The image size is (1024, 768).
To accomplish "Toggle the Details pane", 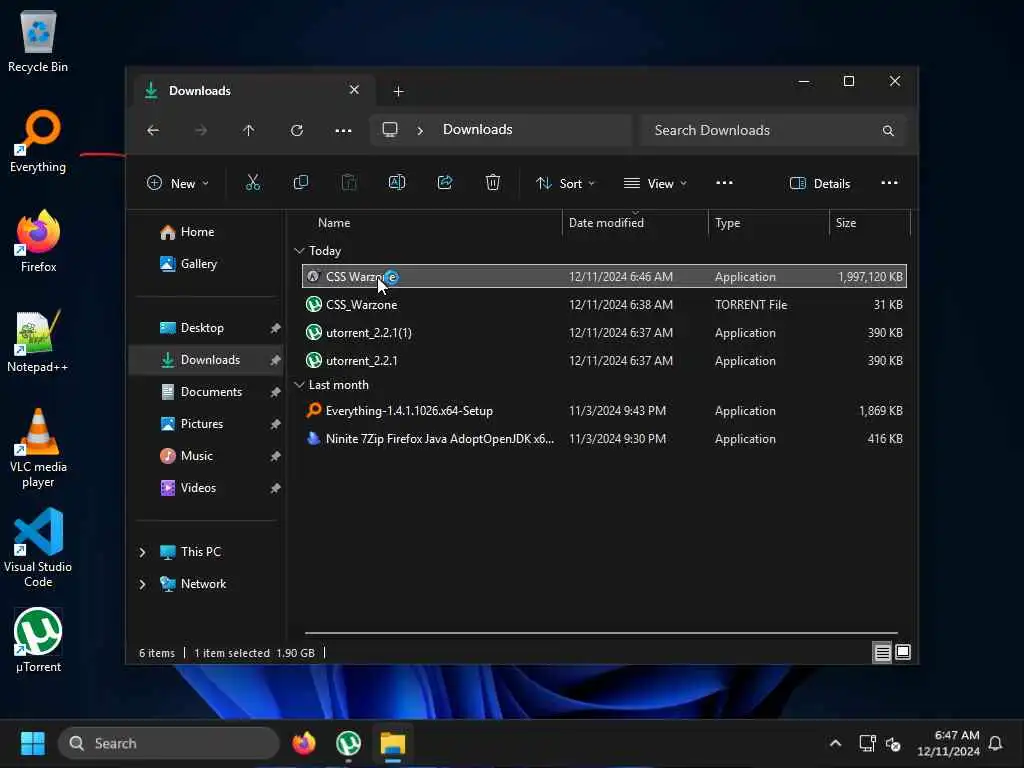I will pyautogui.click(x=820, y=184).
